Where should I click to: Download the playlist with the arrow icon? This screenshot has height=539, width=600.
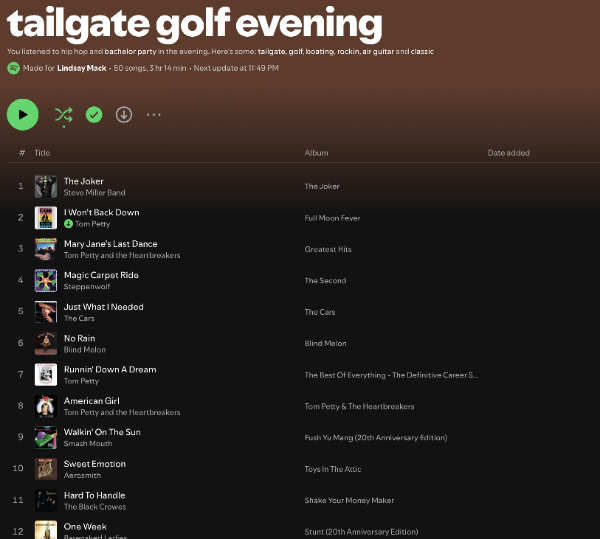coord(124,115)
